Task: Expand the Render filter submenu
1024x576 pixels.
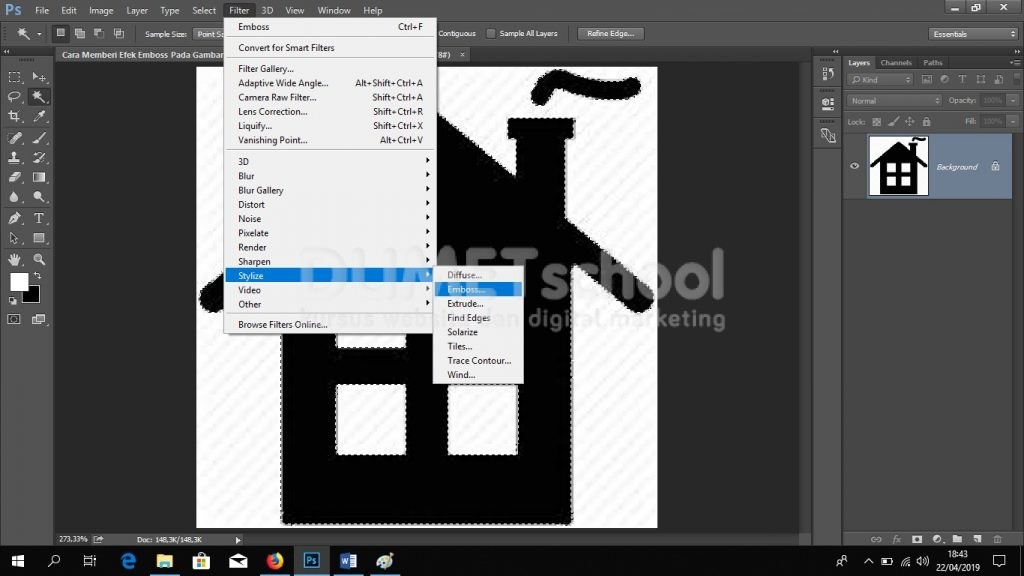Action: coord(329,248)
